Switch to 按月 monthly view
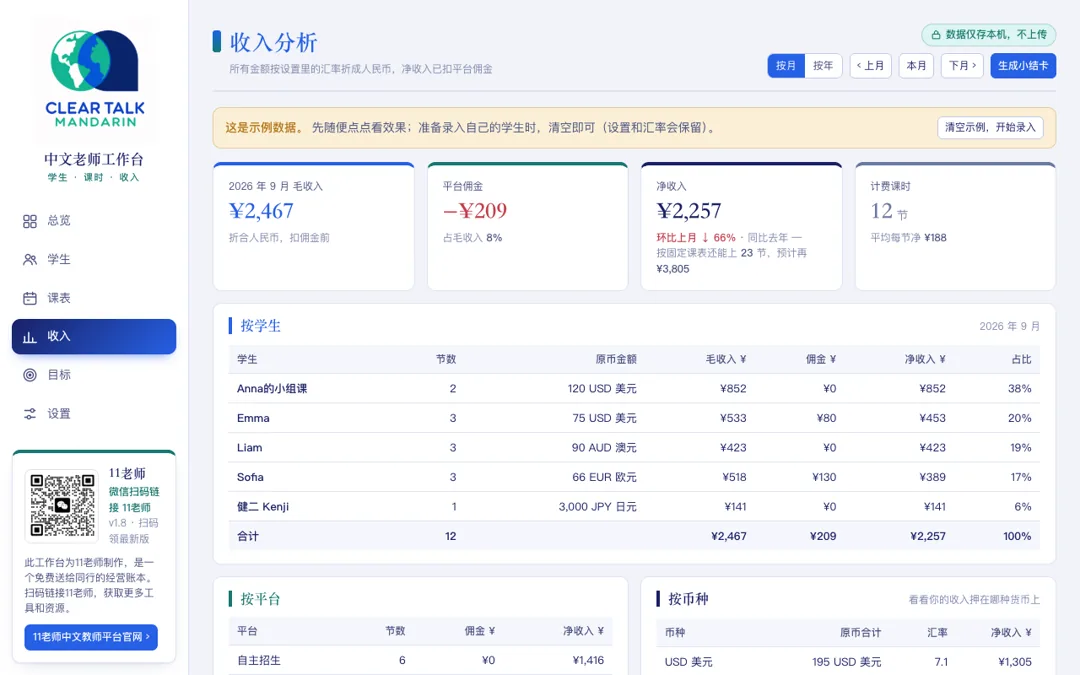The image size is (1080, 675). click(786, 65)
